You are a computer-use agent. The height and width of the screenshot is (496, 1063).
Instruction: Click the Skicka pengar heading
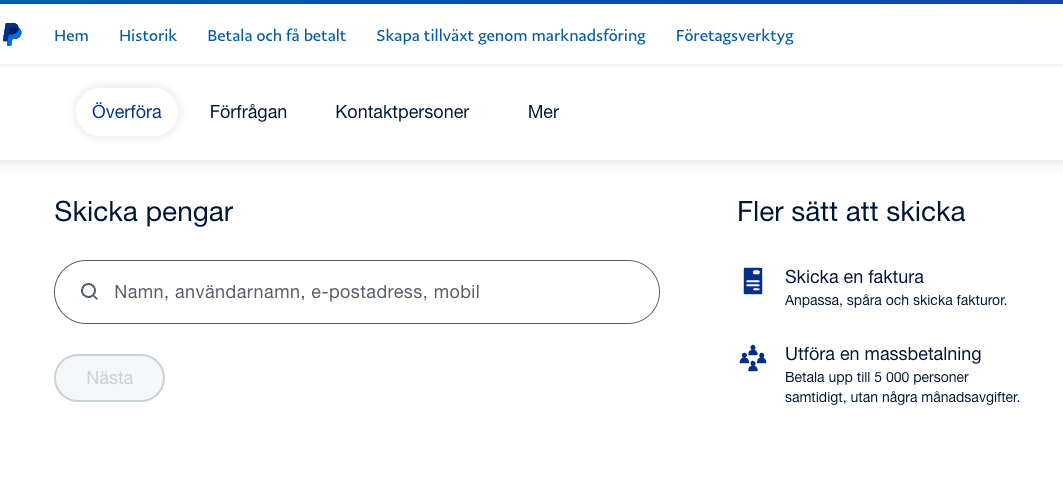143,212
